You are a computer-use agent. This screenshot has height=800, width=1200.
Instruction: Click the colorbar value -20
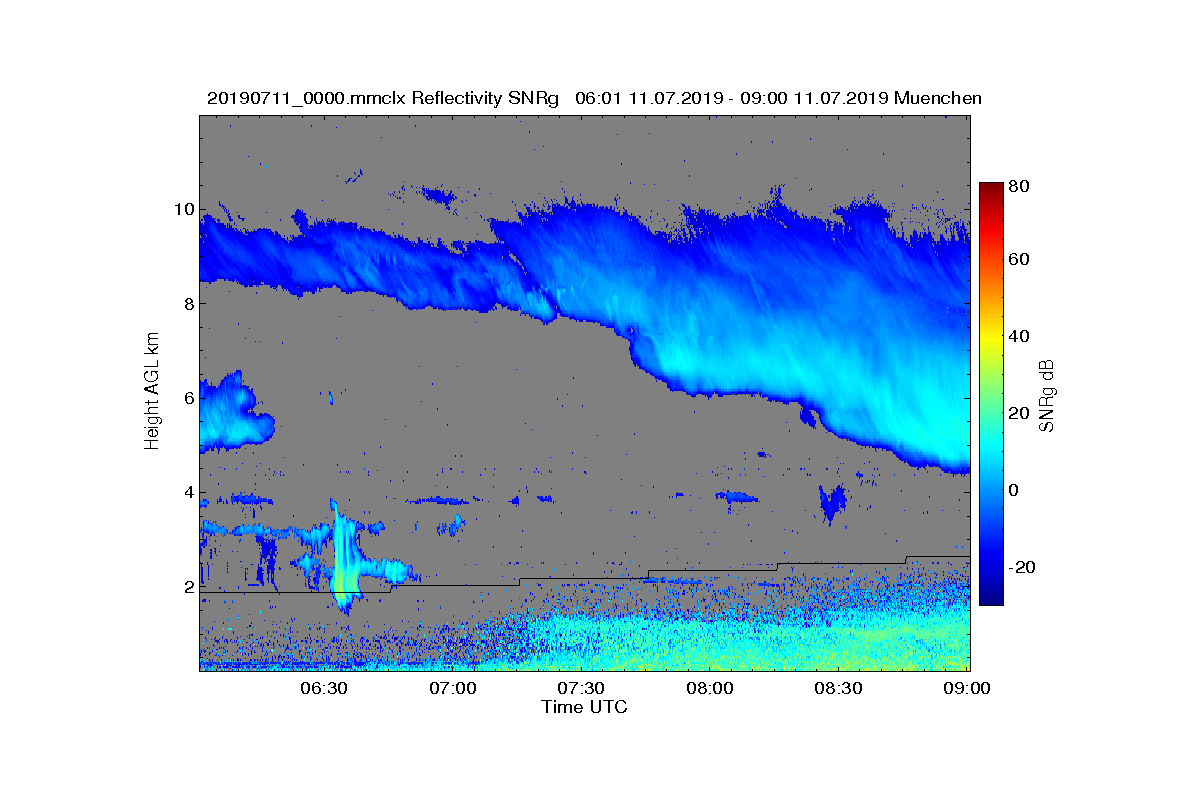click(x=1022, y=567)
